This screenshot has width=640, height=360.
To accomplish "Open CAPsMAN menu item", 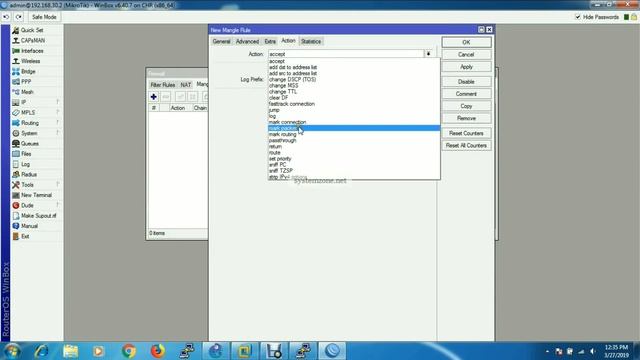I will (33, 40).
